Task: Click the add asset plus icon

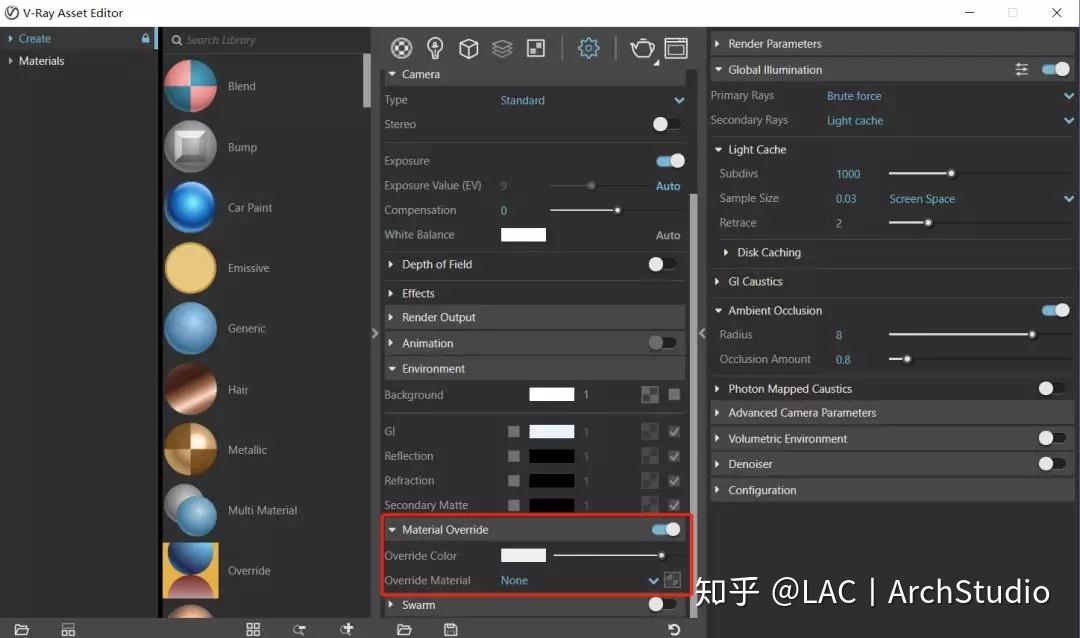Action: pyautogui.click(x=346, y=628)
